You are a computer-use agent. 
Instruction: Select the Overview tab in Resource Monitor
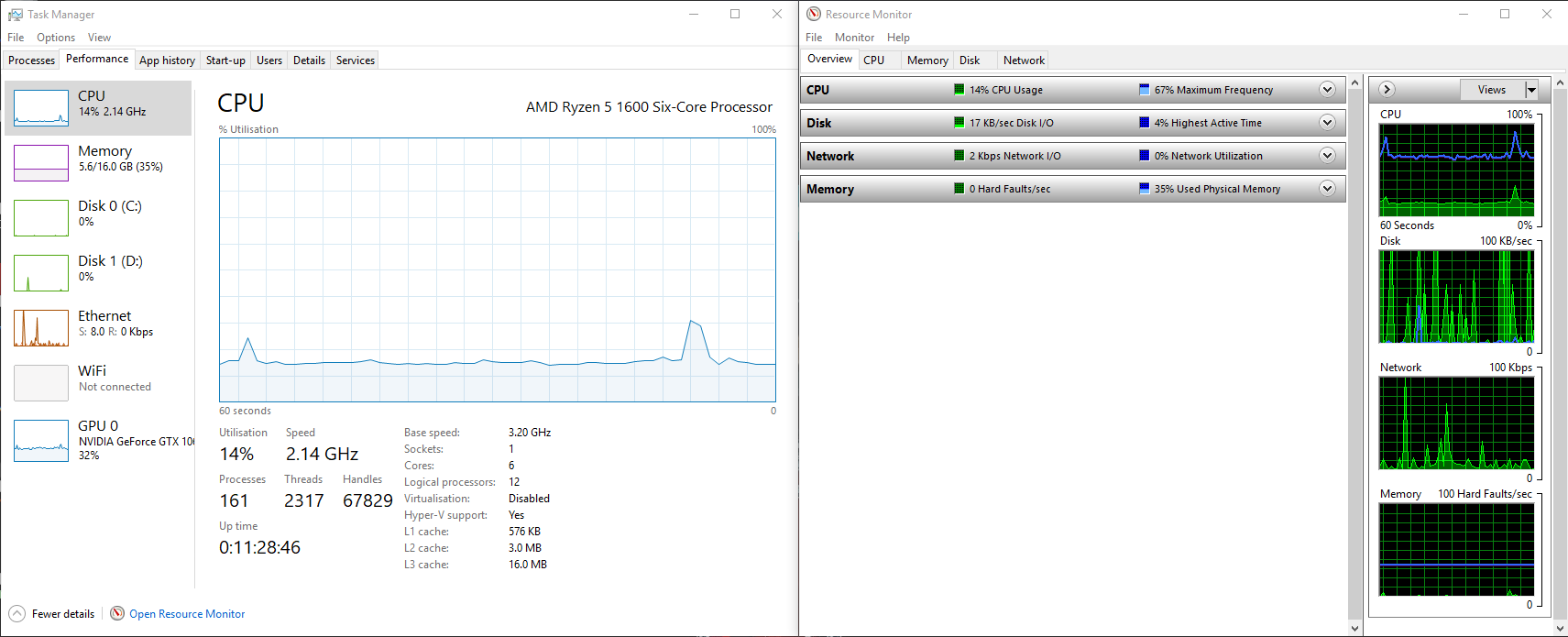(829, 59)
